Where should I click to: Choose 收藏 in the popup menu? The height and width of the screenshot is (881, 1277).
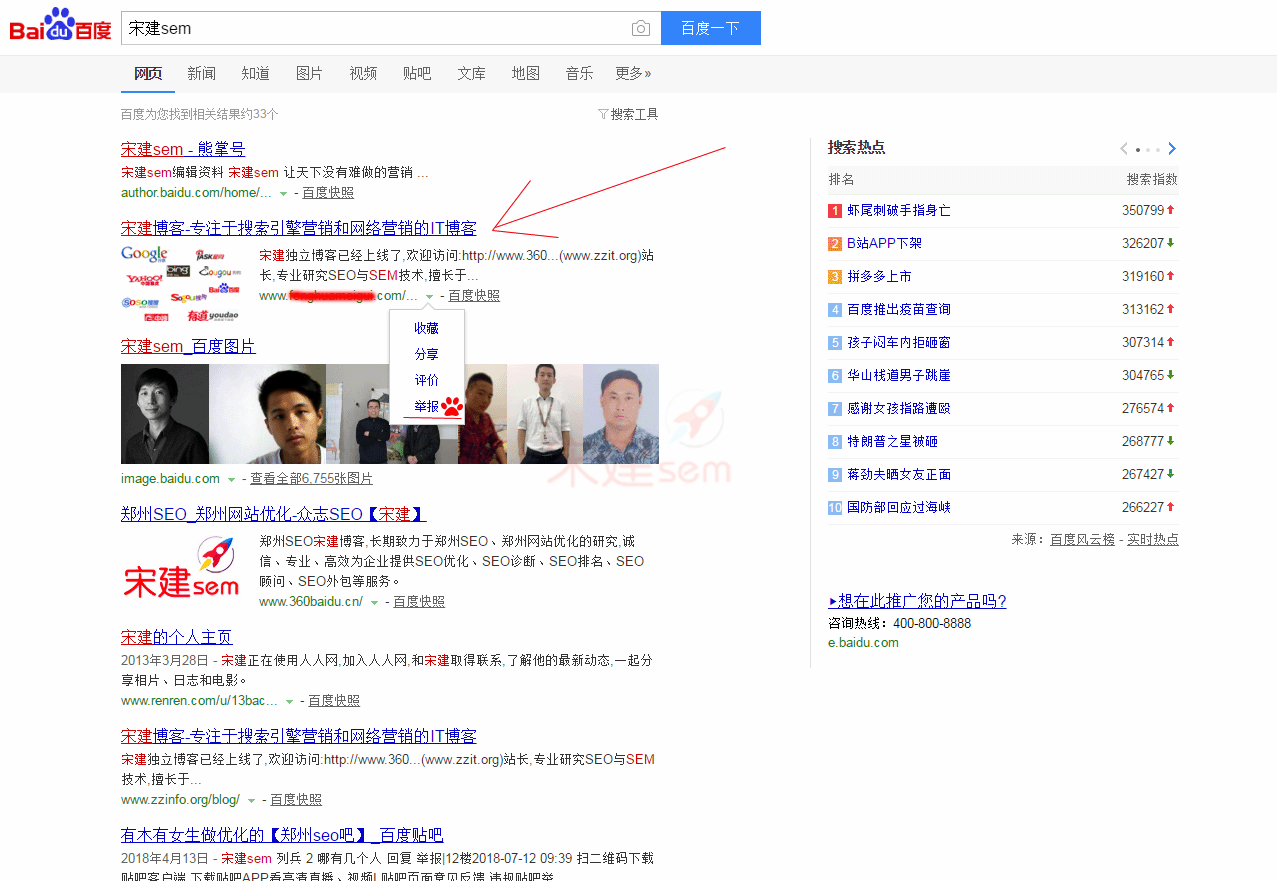click(427, 328)
